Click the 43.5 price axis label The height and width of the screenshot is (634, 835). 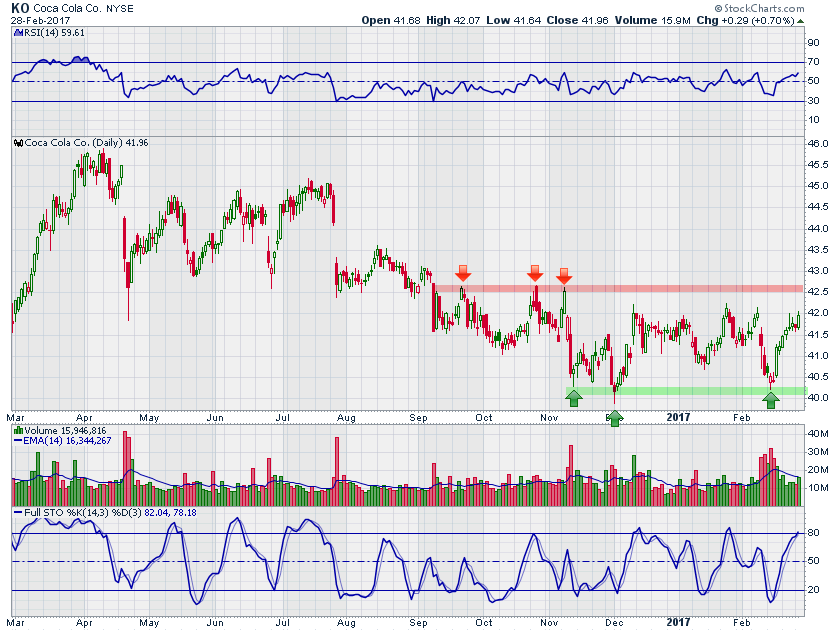[x=817, y=249]
